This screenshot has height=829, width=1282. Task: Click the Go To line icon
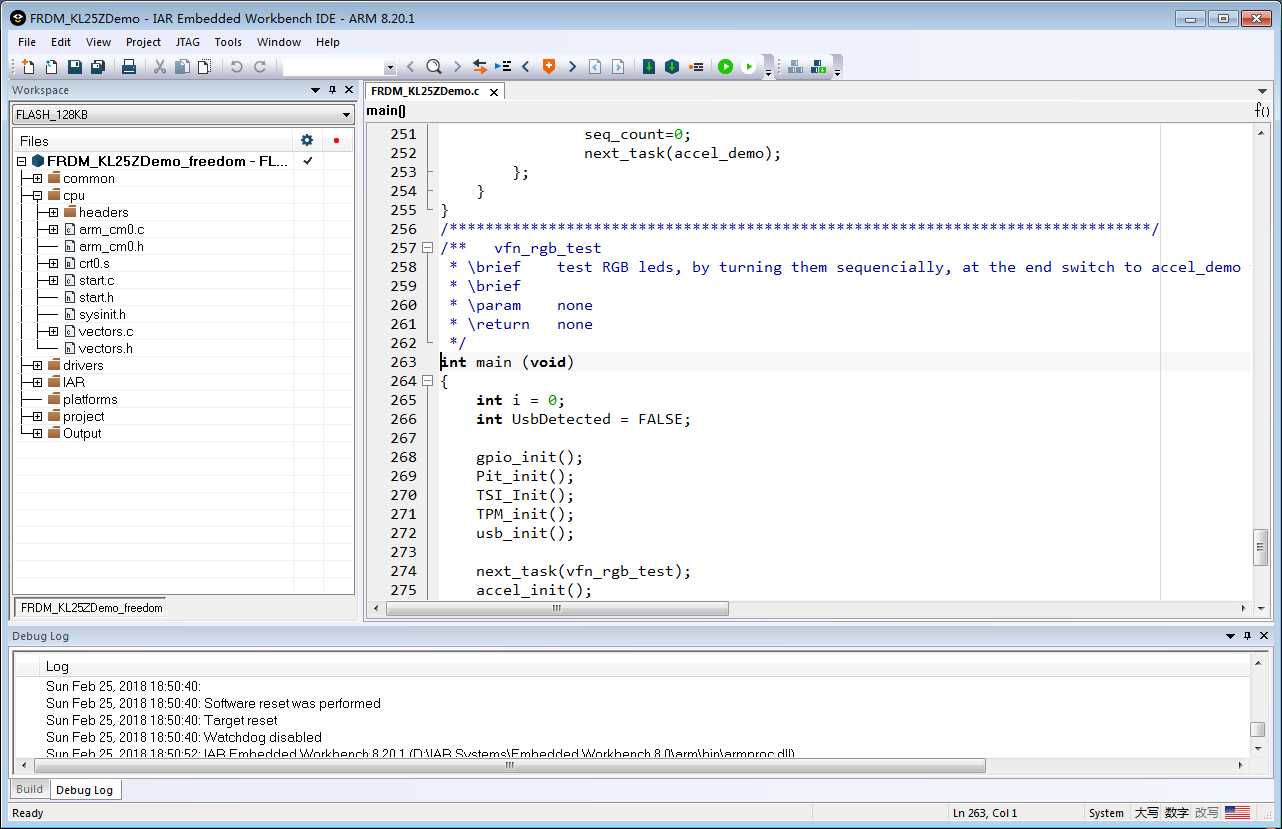click(x=503, y=67)
